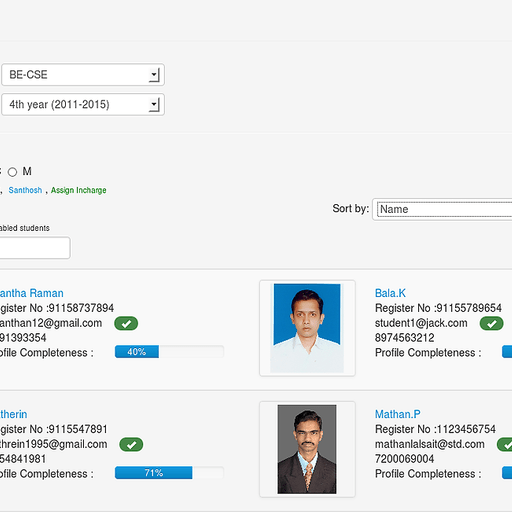Click verified checkmark beside threin1995@gmail.com

tap(131, 445)
